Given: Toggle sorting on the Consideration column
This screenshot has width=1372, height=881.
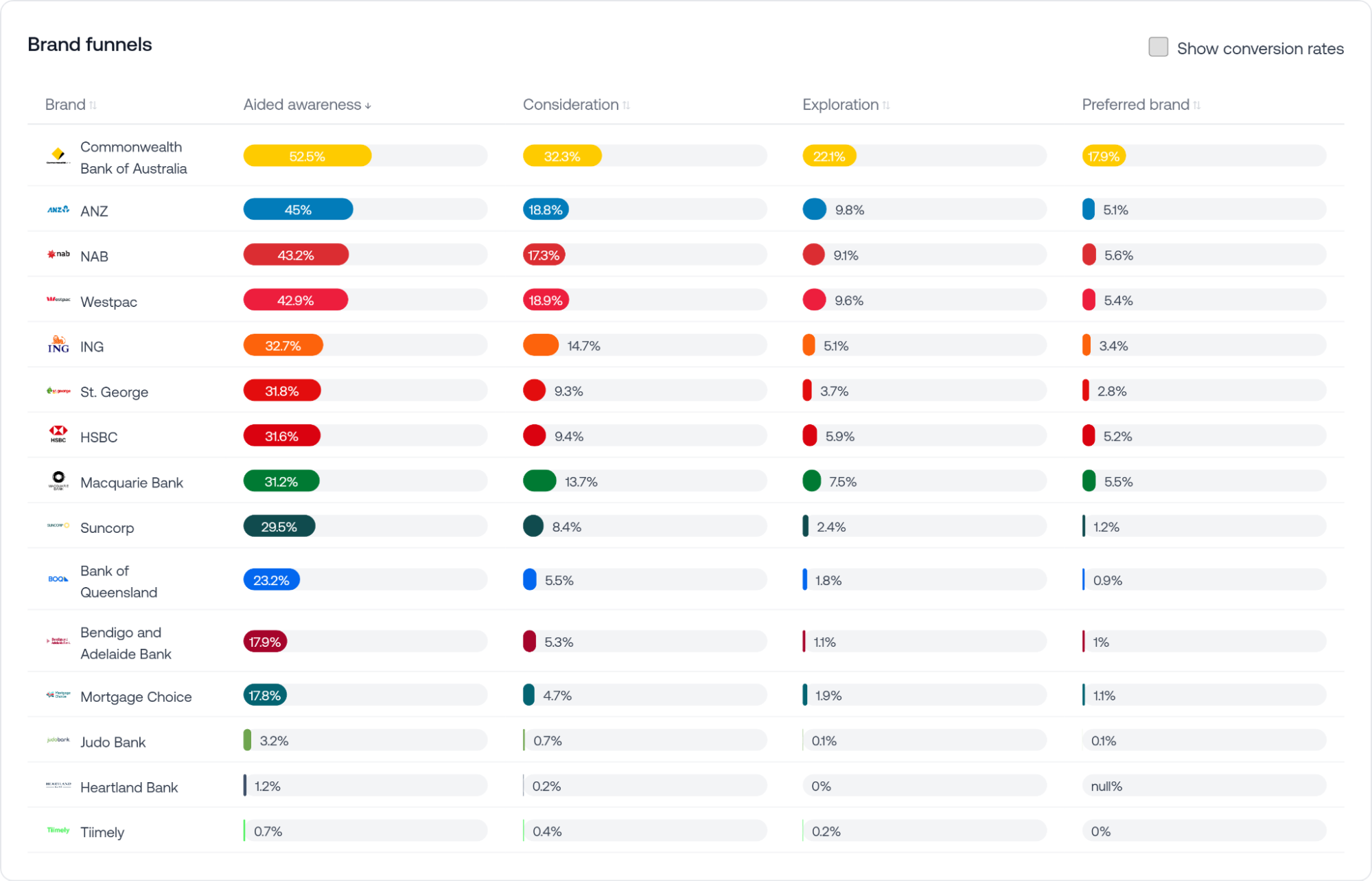Looking at the screenshot, I should (x=626, y=104).
